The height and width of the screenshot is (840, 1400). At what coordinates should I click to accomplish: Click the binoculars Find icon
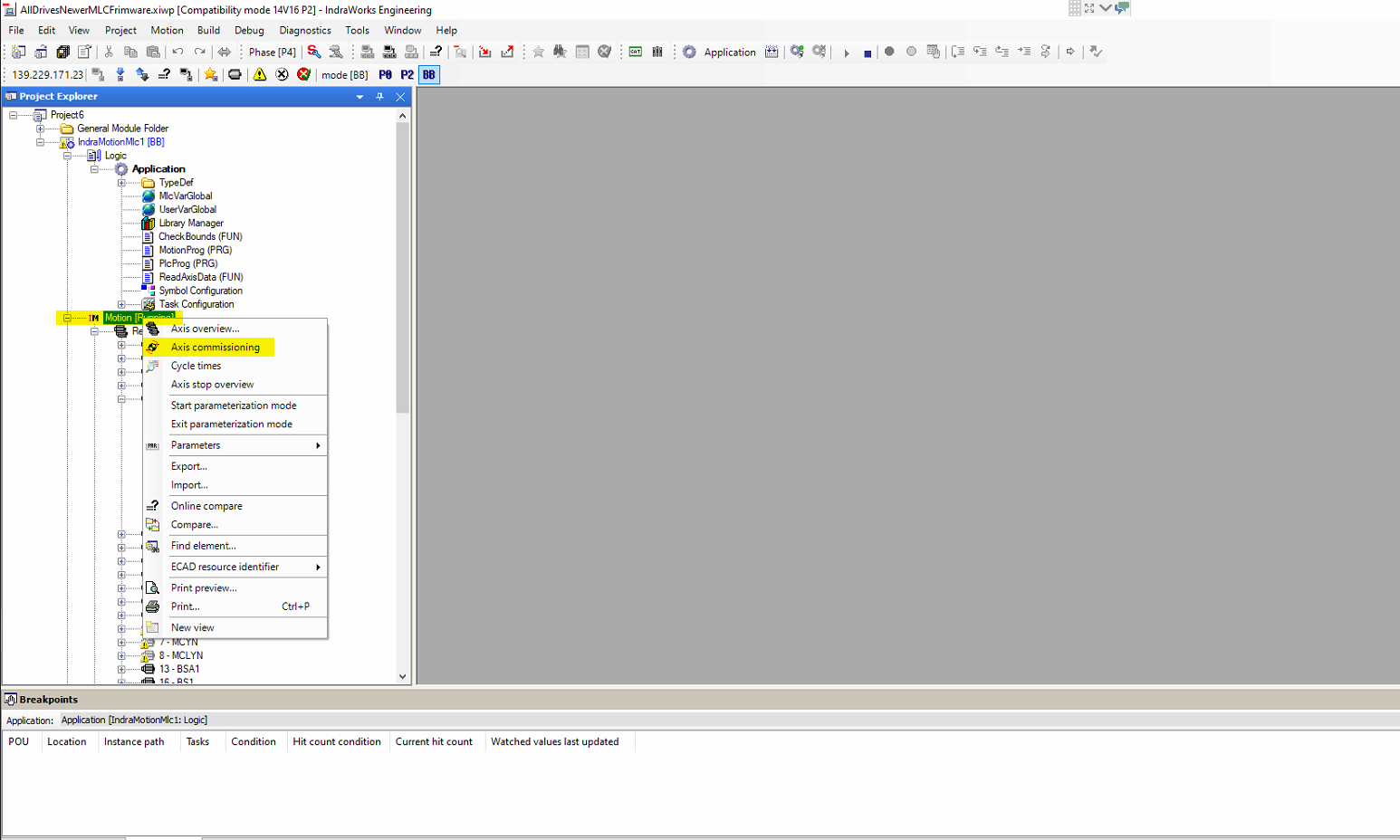coord(560,52)
